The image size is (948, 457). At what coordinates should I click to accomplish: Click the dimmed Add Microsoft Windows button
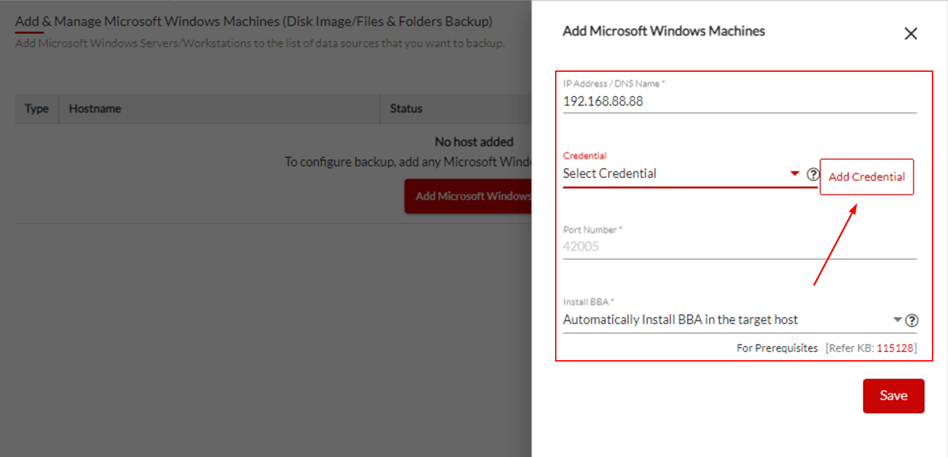coord(468,196)
